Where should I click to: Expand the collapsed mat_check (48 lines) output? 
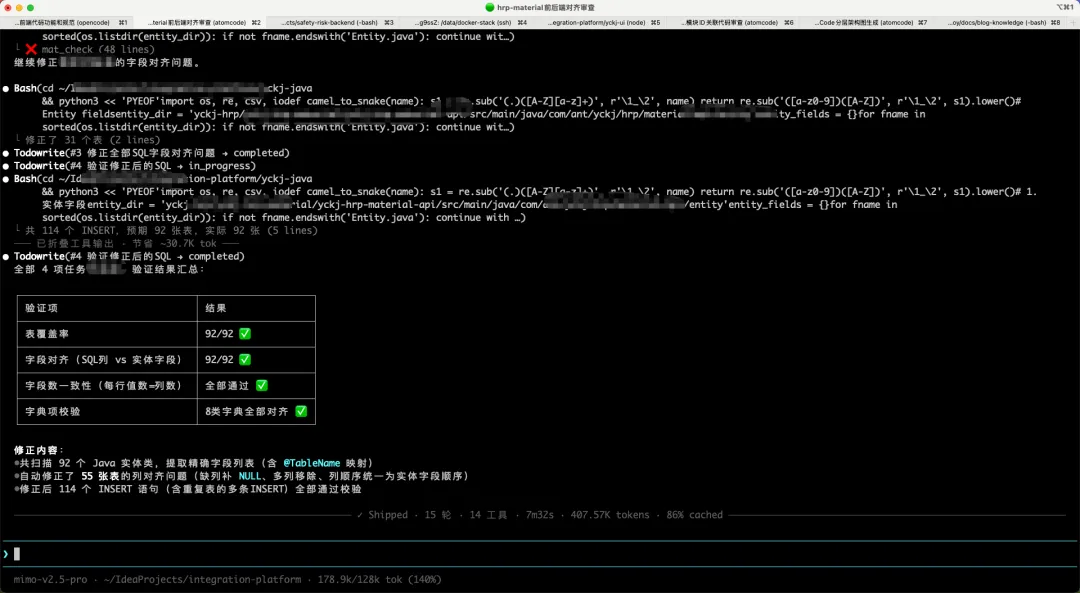[x=98, y=50]
